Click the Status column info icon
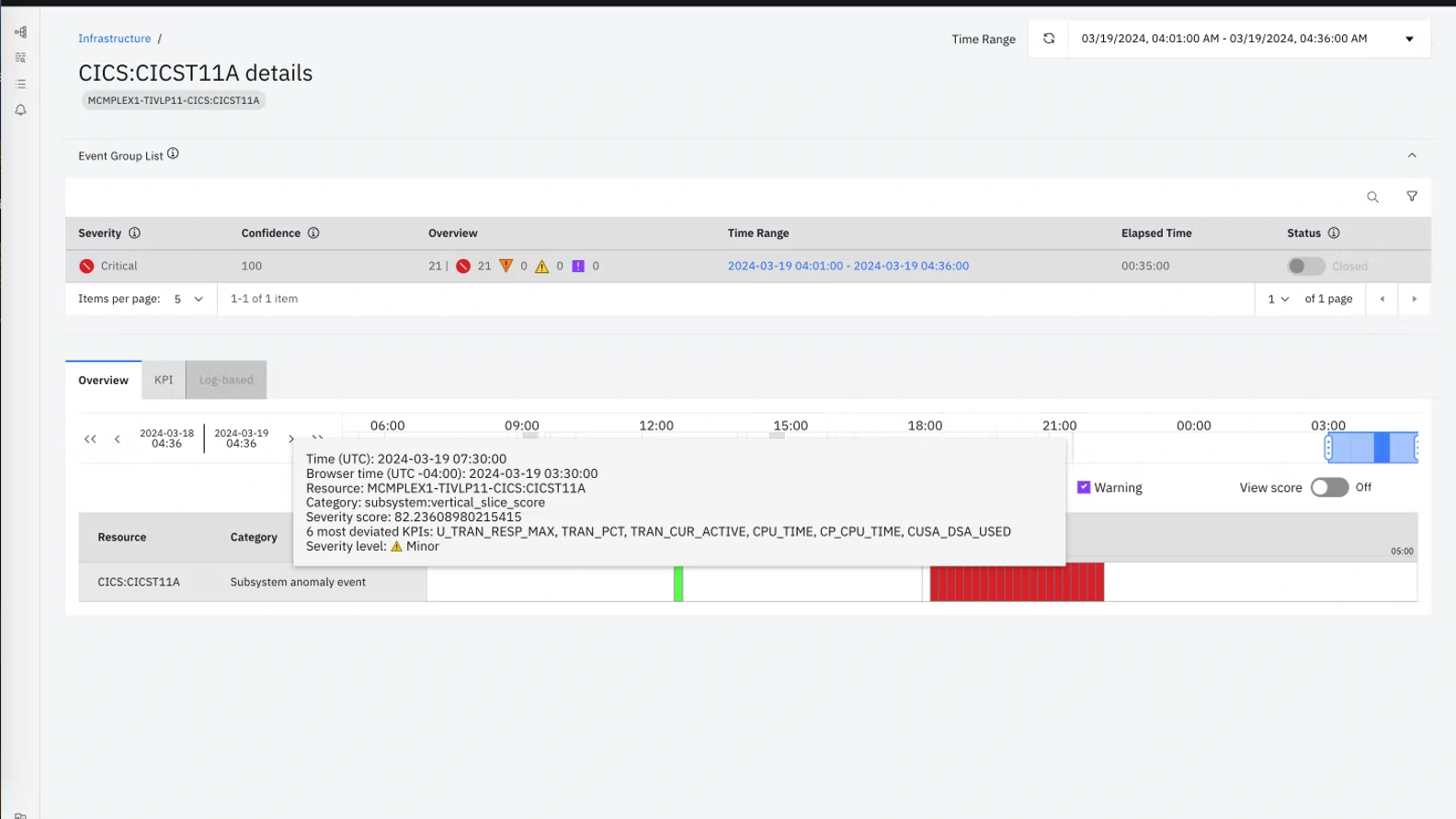This screenshot has height=819, width=1456. coord(1334,233)
